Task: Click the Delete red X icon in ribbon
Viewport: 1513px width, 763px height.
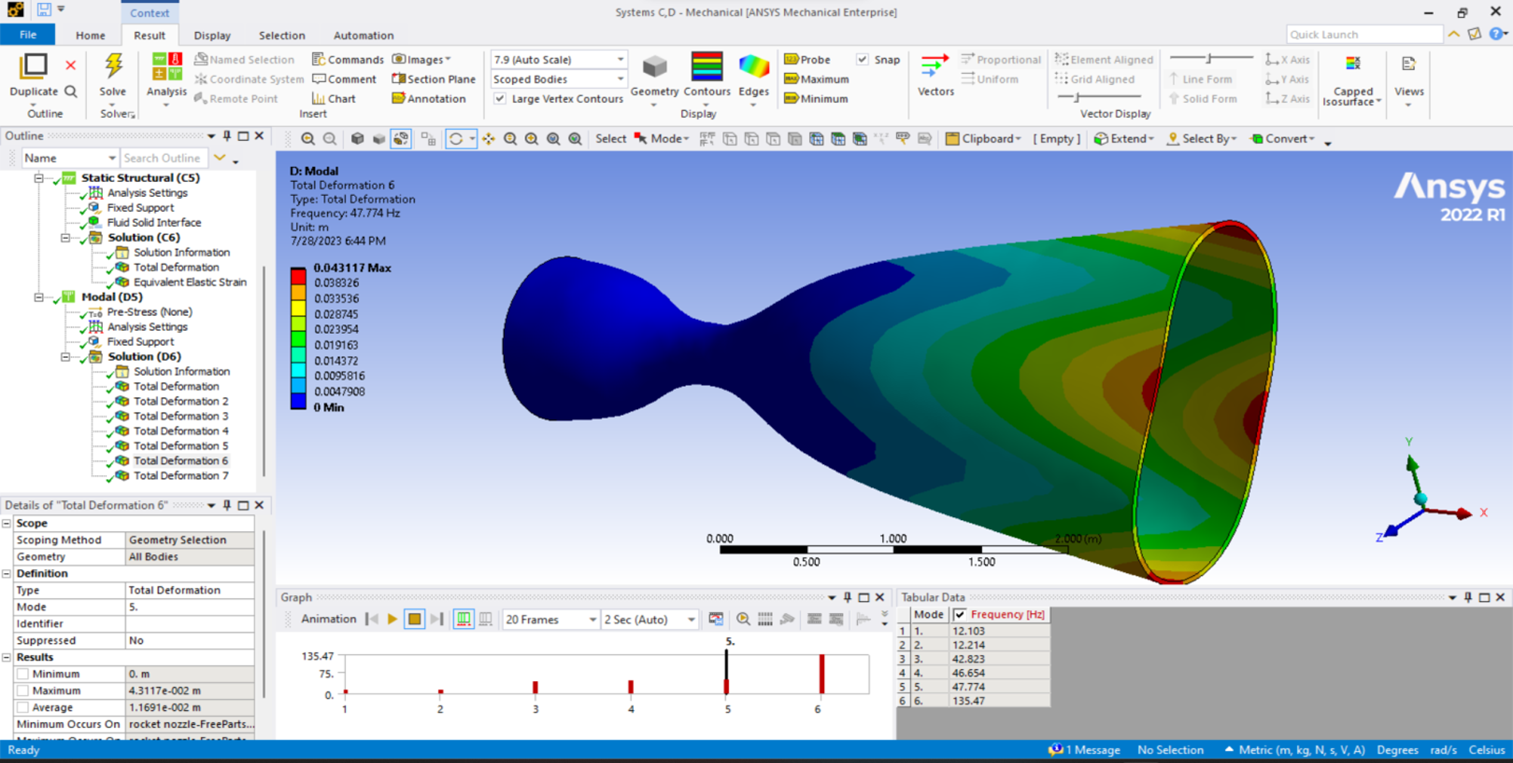Action: [70, 65]
